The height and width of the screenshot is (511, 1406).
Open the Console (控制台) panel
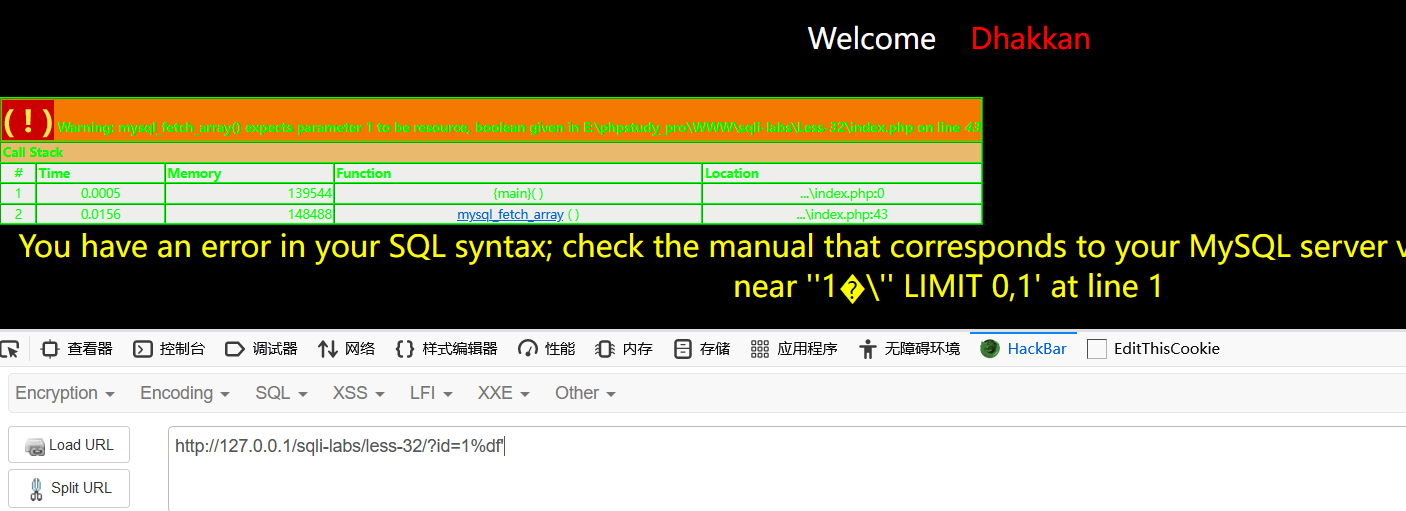(x=169, y=349)
